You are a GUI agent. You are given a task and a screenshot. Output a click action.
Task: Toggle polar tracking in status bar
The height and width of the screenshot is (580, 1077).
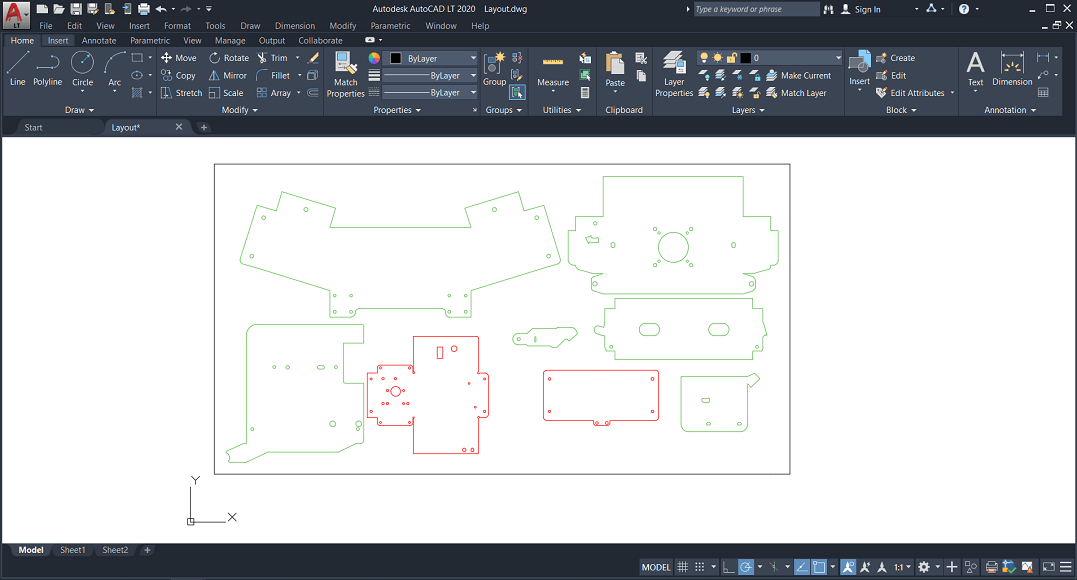pos(746,567)
